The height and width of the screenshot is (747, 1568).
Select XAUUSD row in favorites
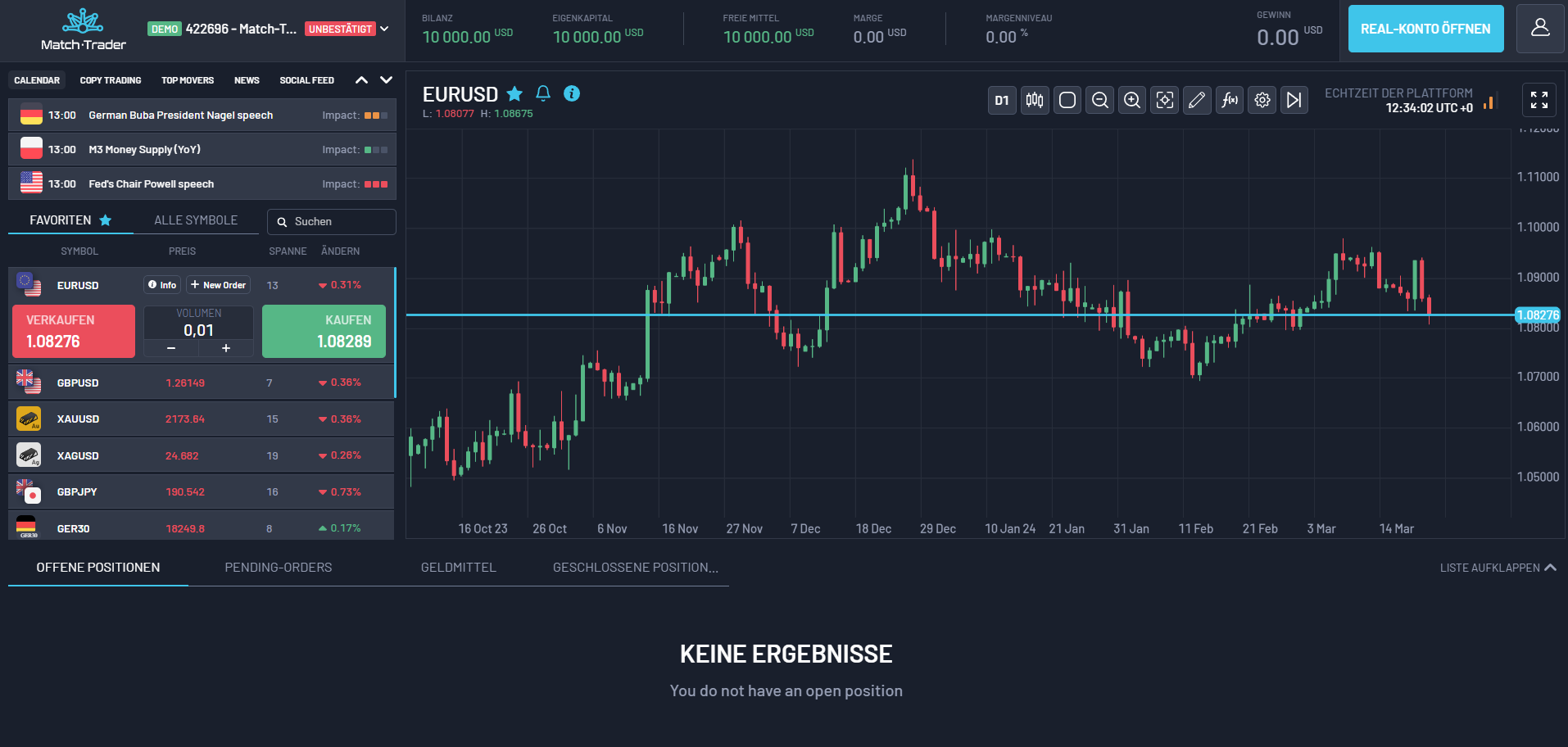click(x=201, y=419)
